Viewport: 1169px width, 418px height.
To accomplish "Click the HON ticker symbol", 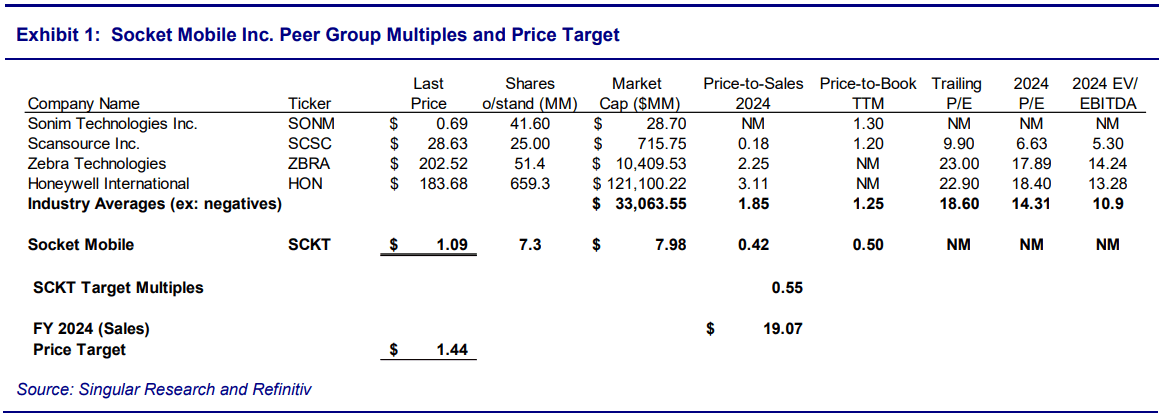I will coord(303,184).
